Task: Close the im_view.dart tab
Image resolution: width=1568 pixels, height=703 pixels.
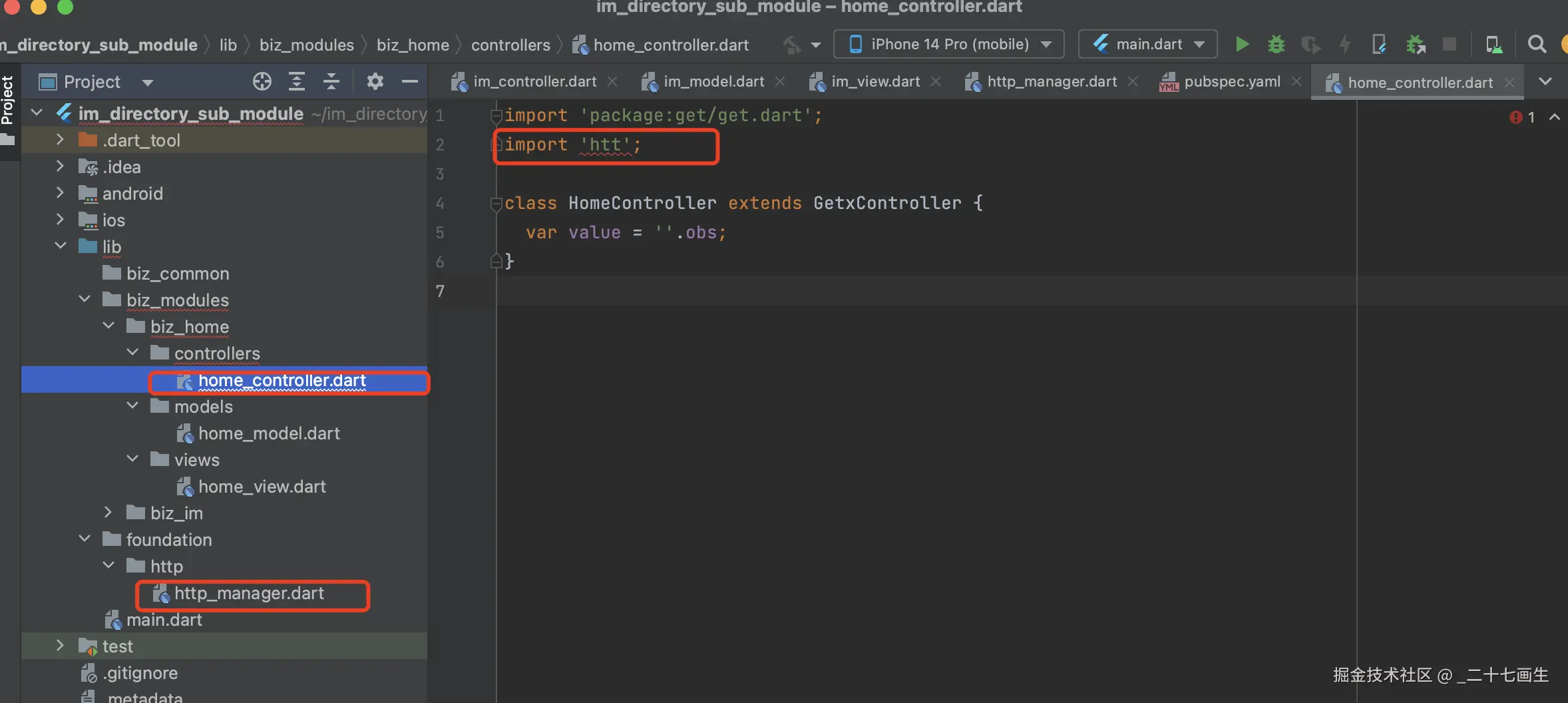Action: [x=936, y=81]
